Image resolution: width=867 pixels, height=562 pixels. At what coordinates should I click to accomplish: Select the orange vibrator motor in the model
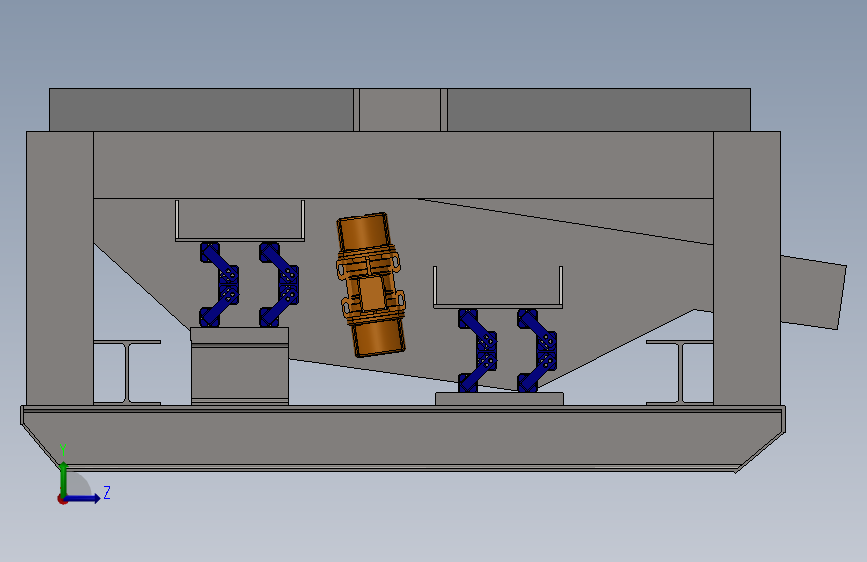370,284
